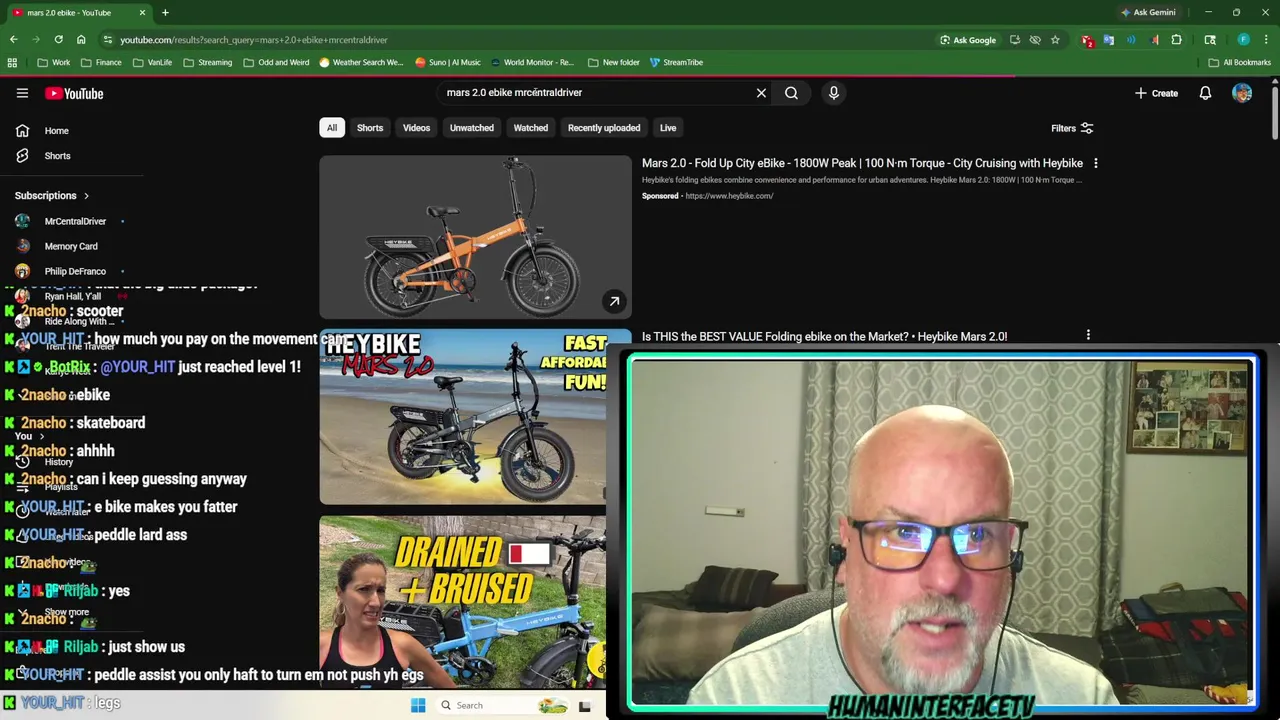Open the Filters panel

(x=1072, y=128)
